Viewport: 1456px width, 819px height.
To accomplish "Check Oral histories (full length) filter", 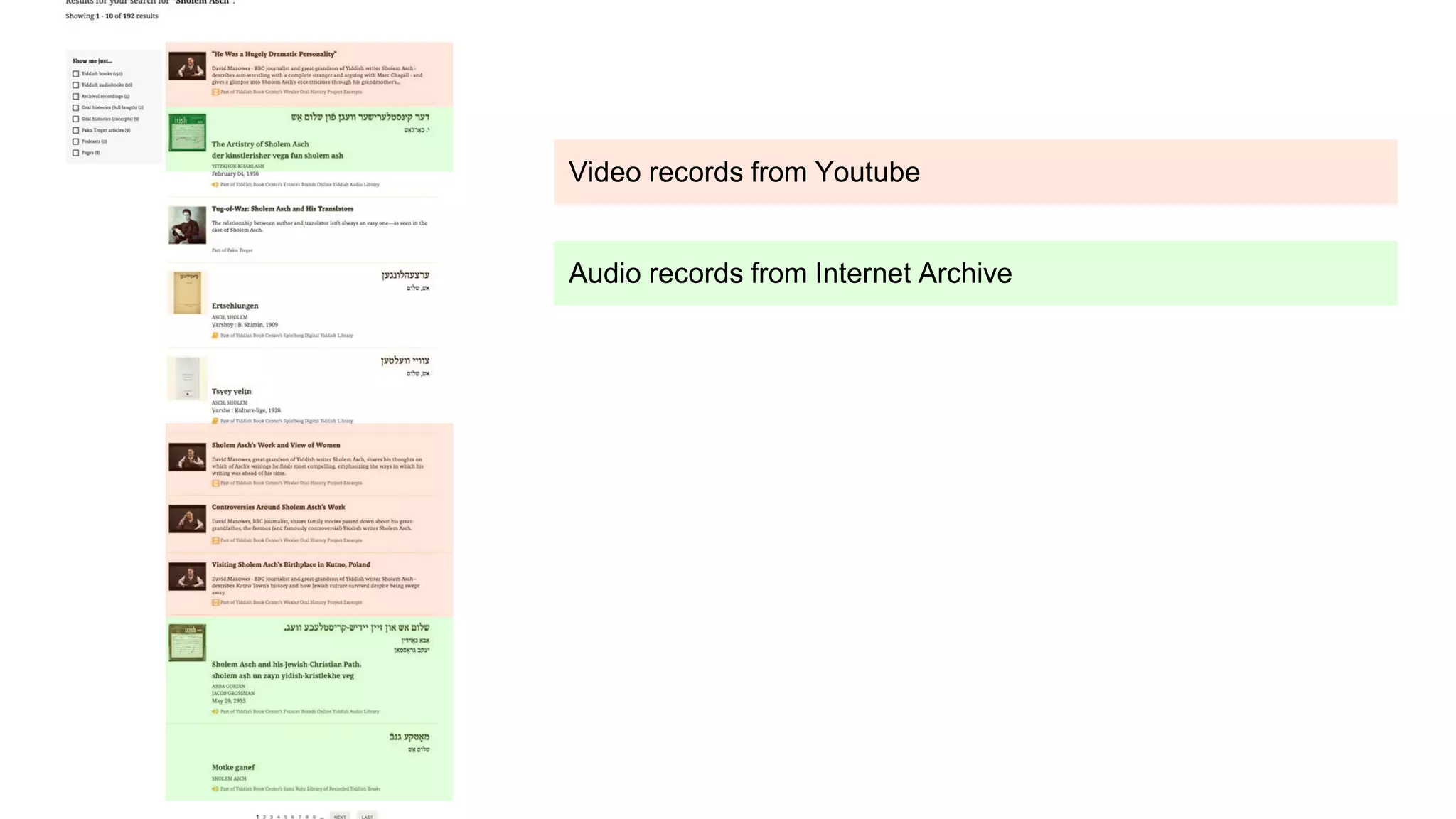I will click(x=75, y=108).
